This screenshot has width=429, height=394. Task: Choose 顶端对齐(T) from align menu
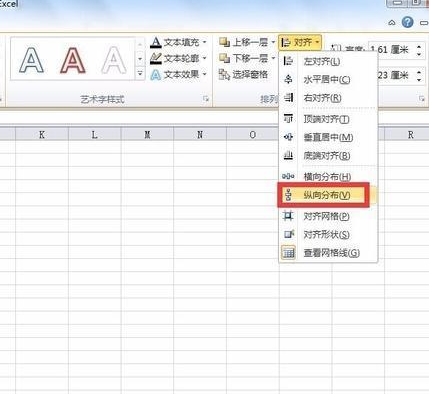328,119
